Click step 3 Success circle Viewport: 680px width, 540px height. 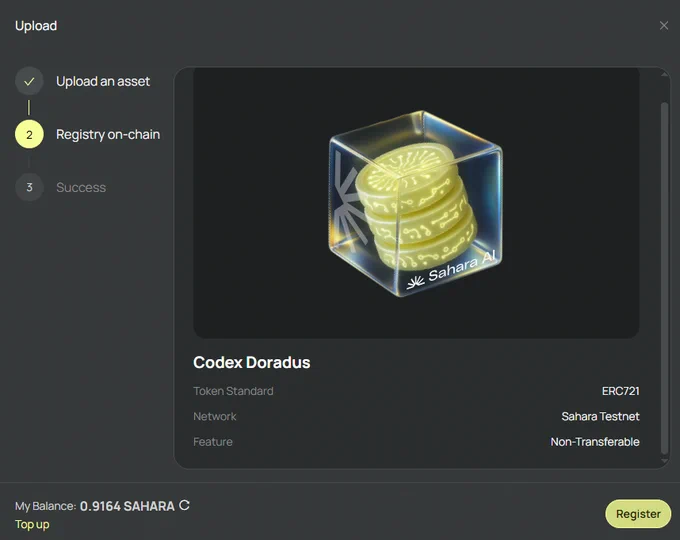pos(29,187)
